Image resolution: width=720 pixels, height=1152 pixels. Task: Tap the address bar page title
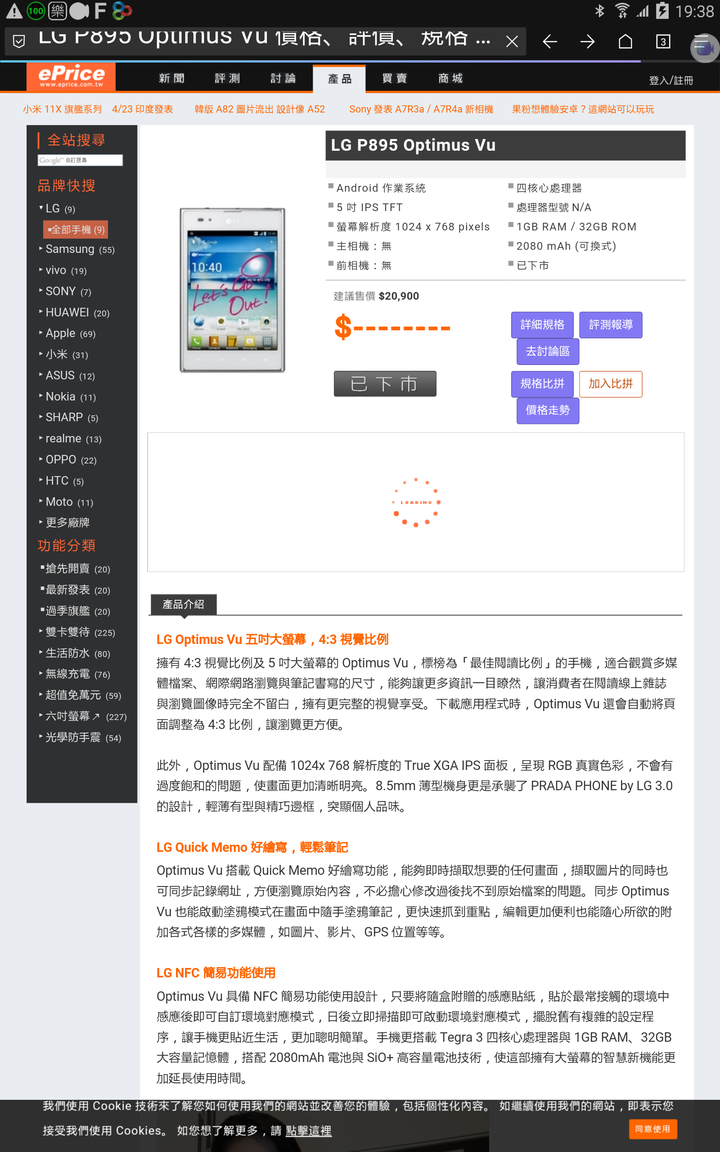click(x=264, y=38)
